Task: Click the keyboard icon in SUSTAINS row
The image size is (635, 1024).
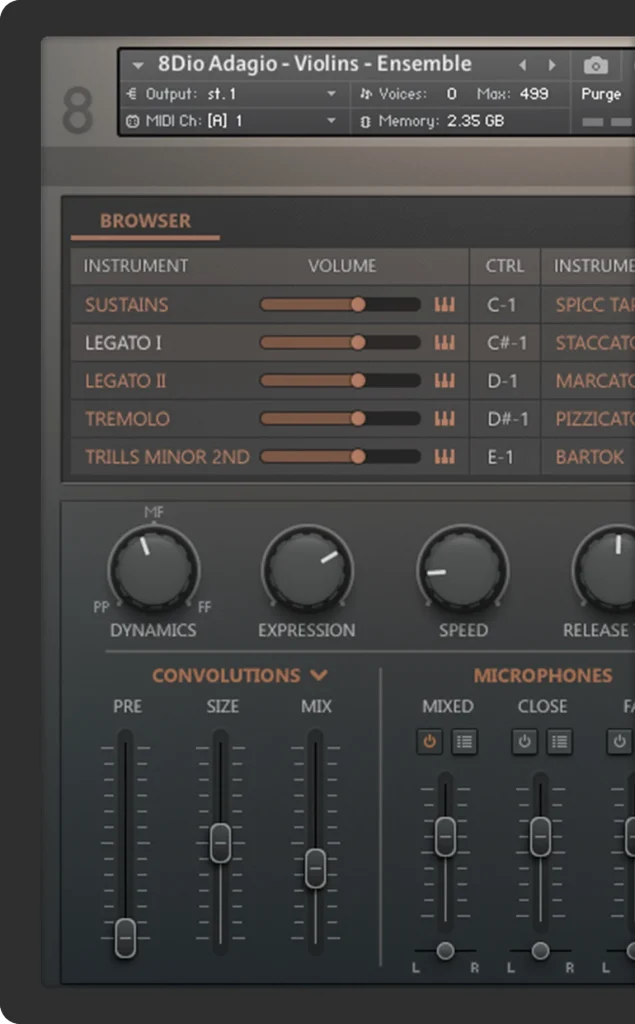Action: tap(444, 304)
